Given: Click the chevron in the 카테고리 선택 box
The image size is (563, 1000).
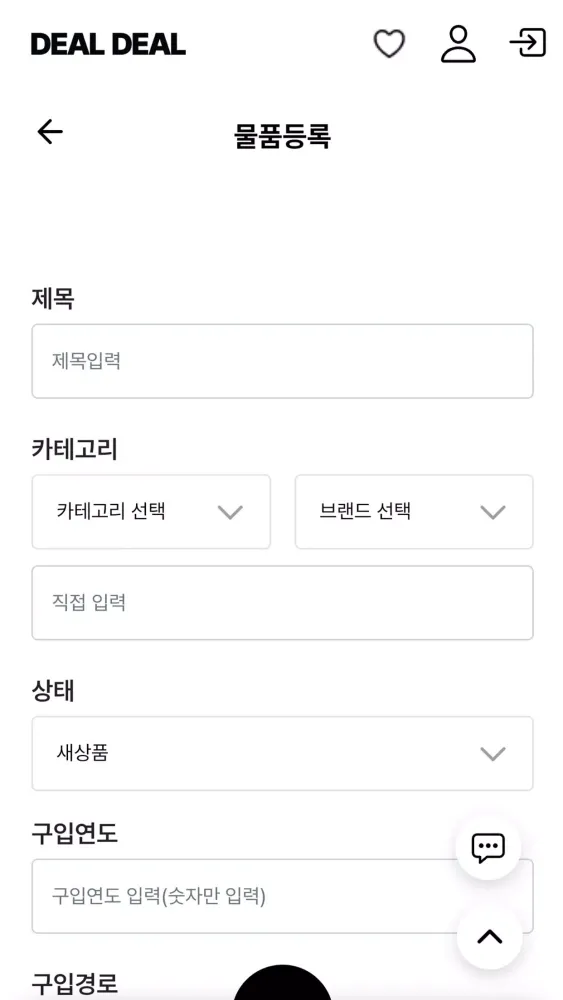Looking at the screenshot, I should click(x=230, y=512).
